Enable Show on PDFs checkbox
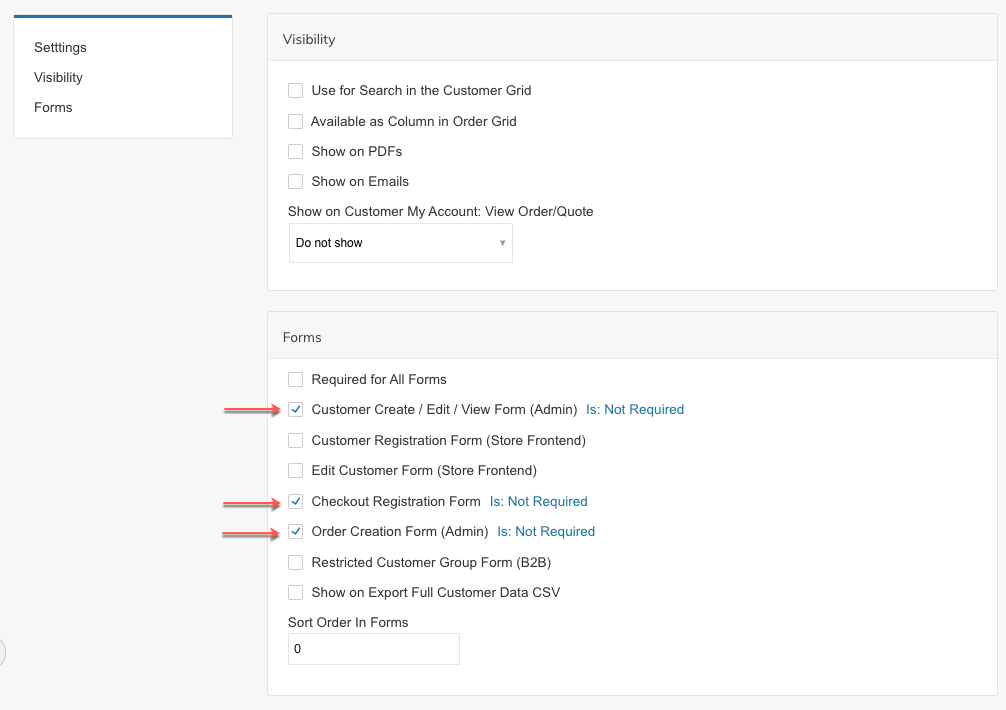This screenshot has width=1006, height=710. pyautogui.click(x=295, y=152)
